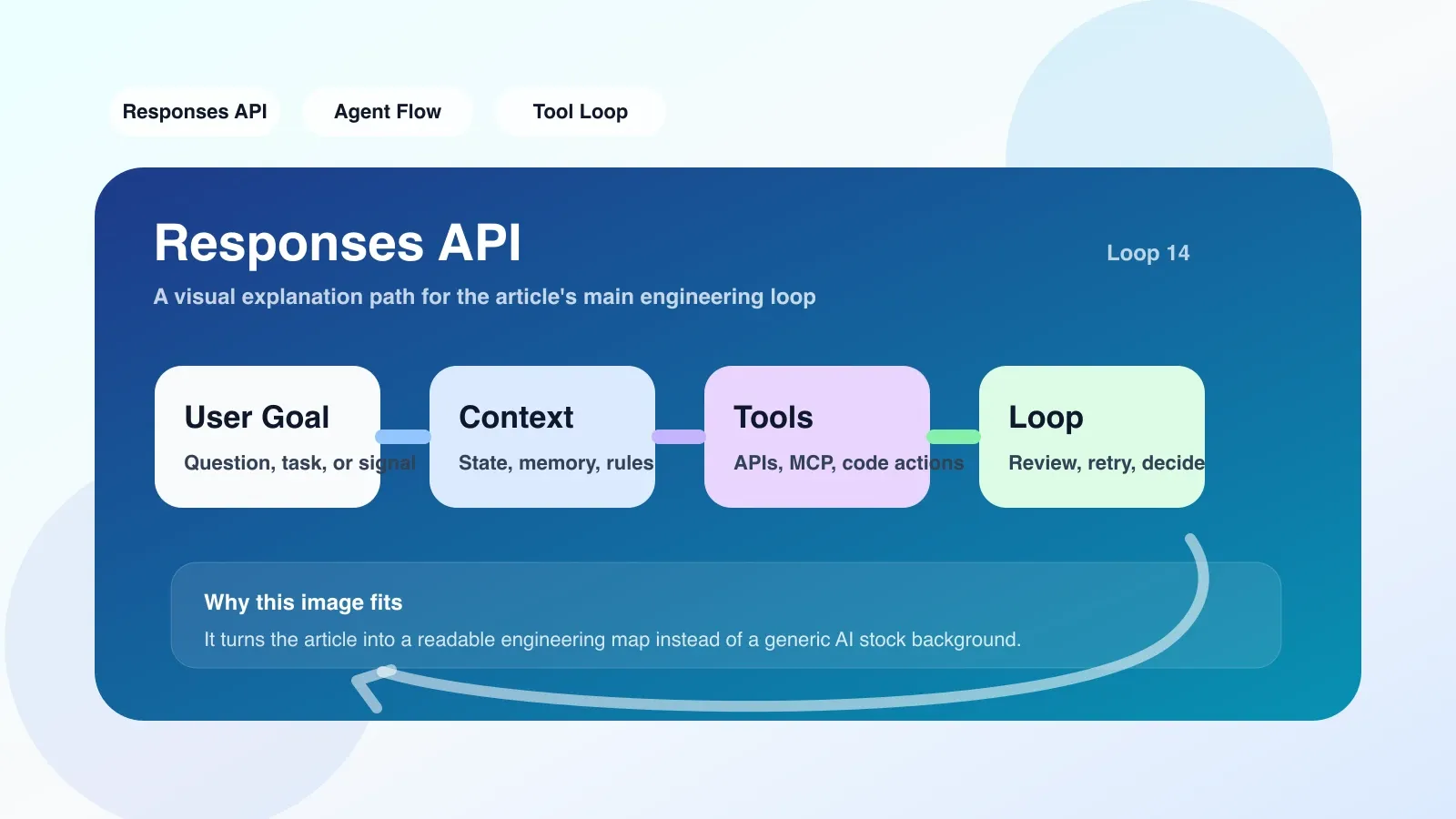This screenshot has height=819, width=1456.
Task: Click the Loop 14 label
Action: click(x=1148, y=253)
